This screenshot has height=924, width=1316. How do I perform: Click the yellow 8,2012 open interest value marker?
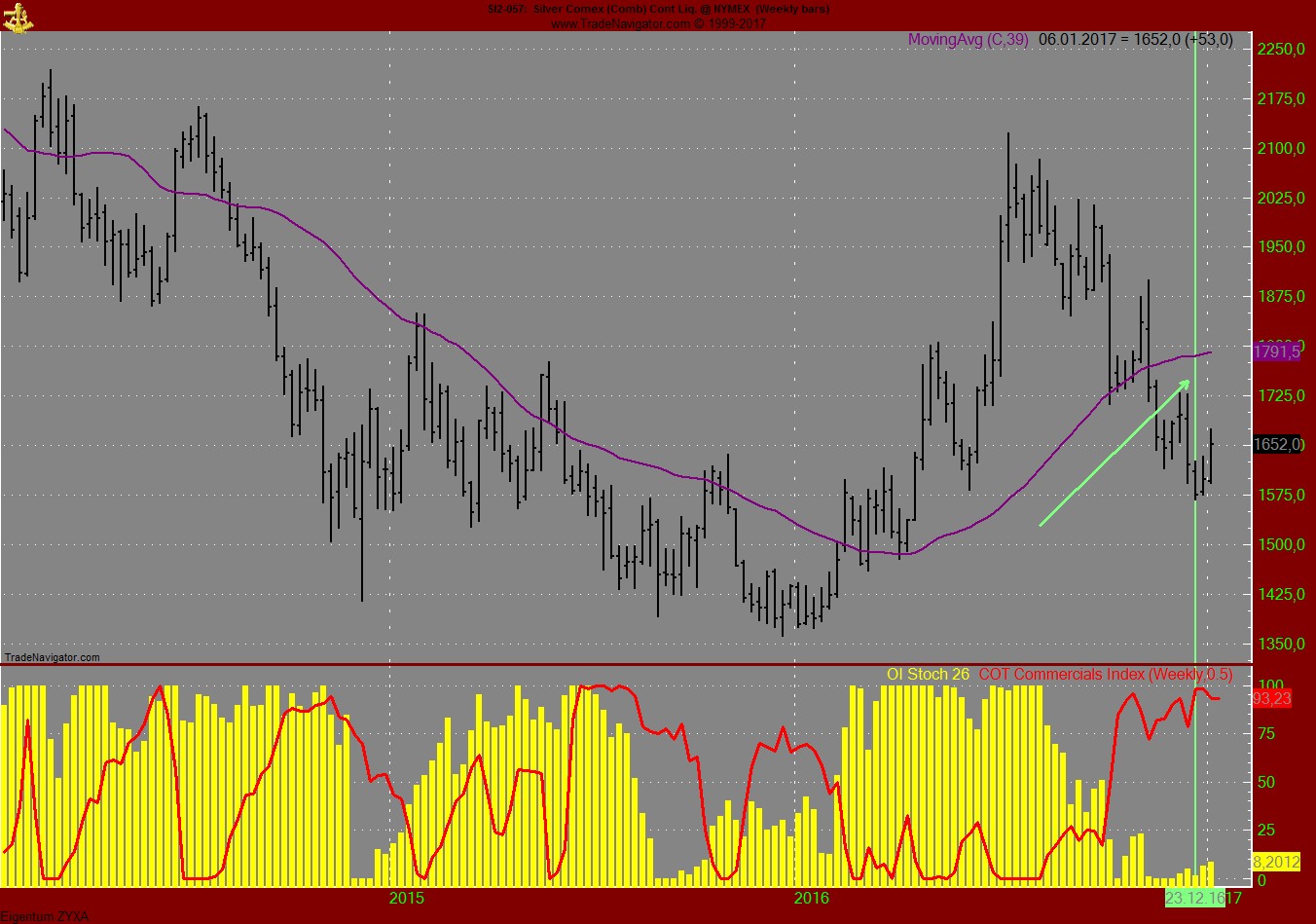pyautogui.click(x=1275, y=861)
